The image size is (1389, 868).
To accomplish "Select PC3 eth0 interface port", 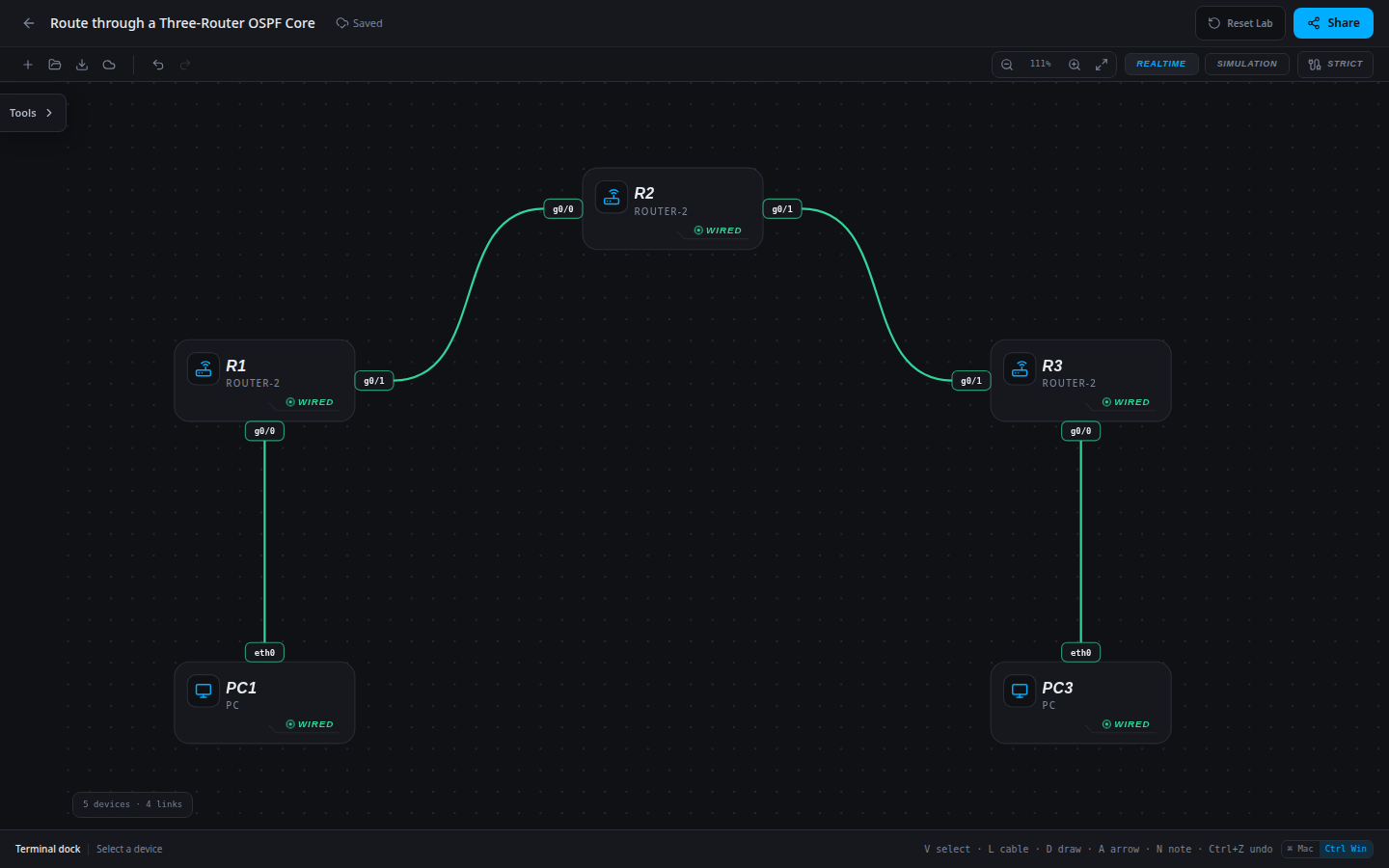I will [x=1081, y=653].
